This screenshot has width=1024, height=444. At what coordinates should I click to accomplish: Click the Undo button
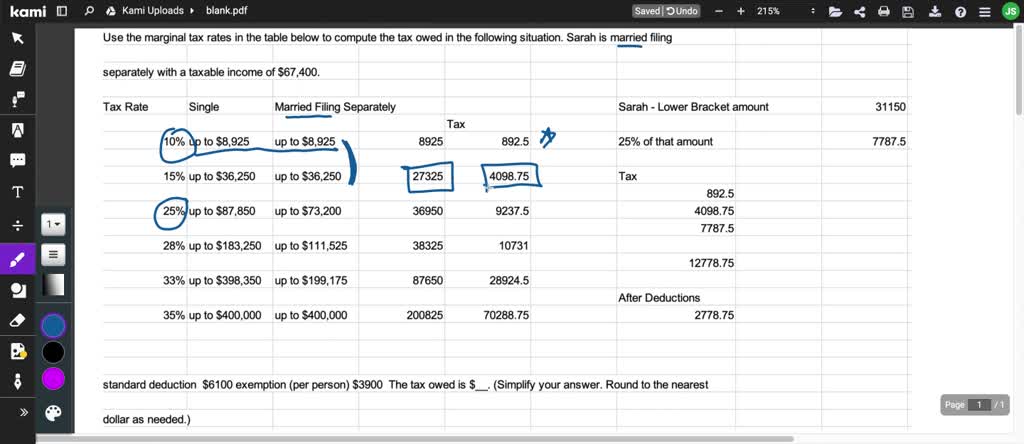click(682, 11)
